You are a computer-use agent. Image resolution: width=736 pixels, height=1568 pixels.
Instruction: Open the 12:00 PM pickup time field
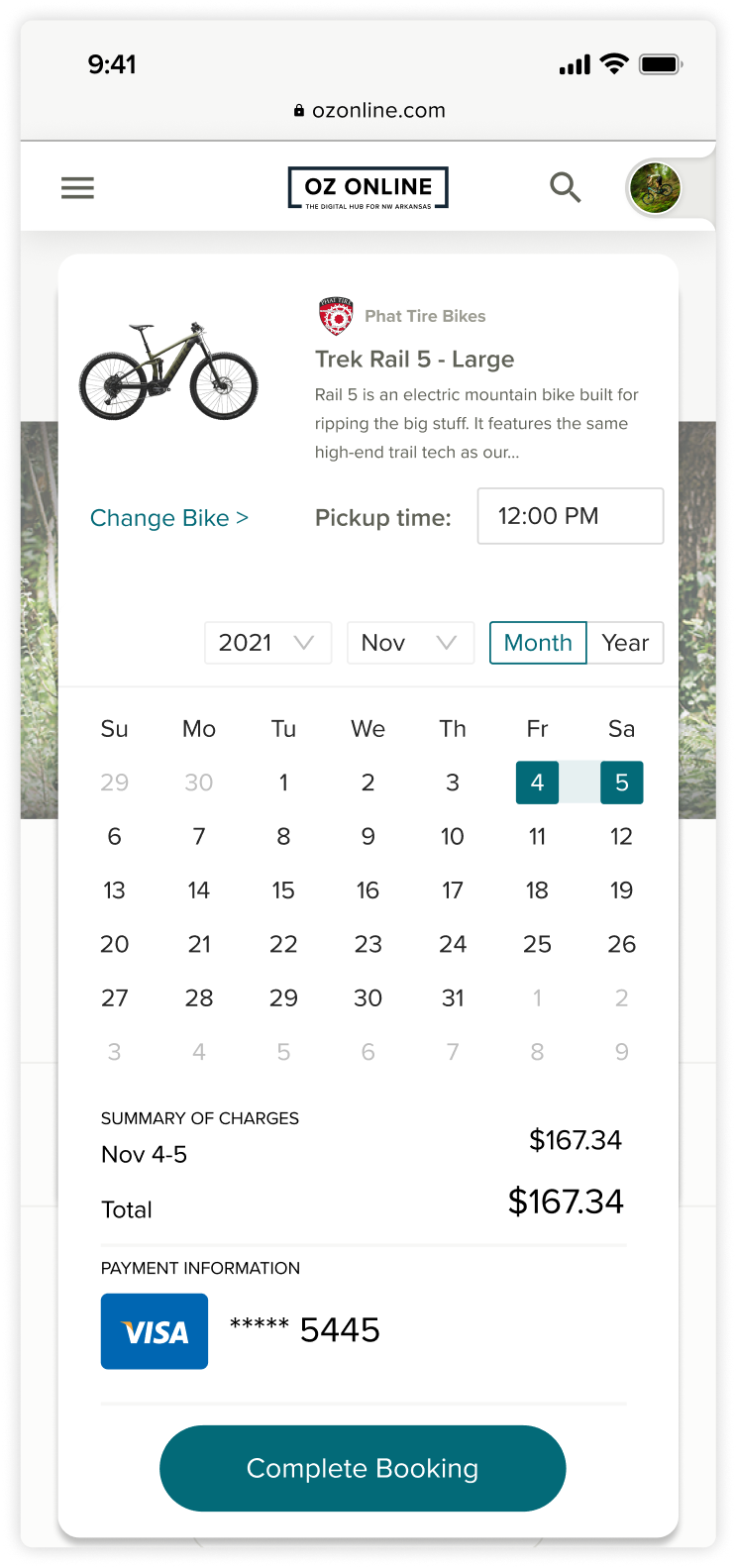click(x=570, y=516)
